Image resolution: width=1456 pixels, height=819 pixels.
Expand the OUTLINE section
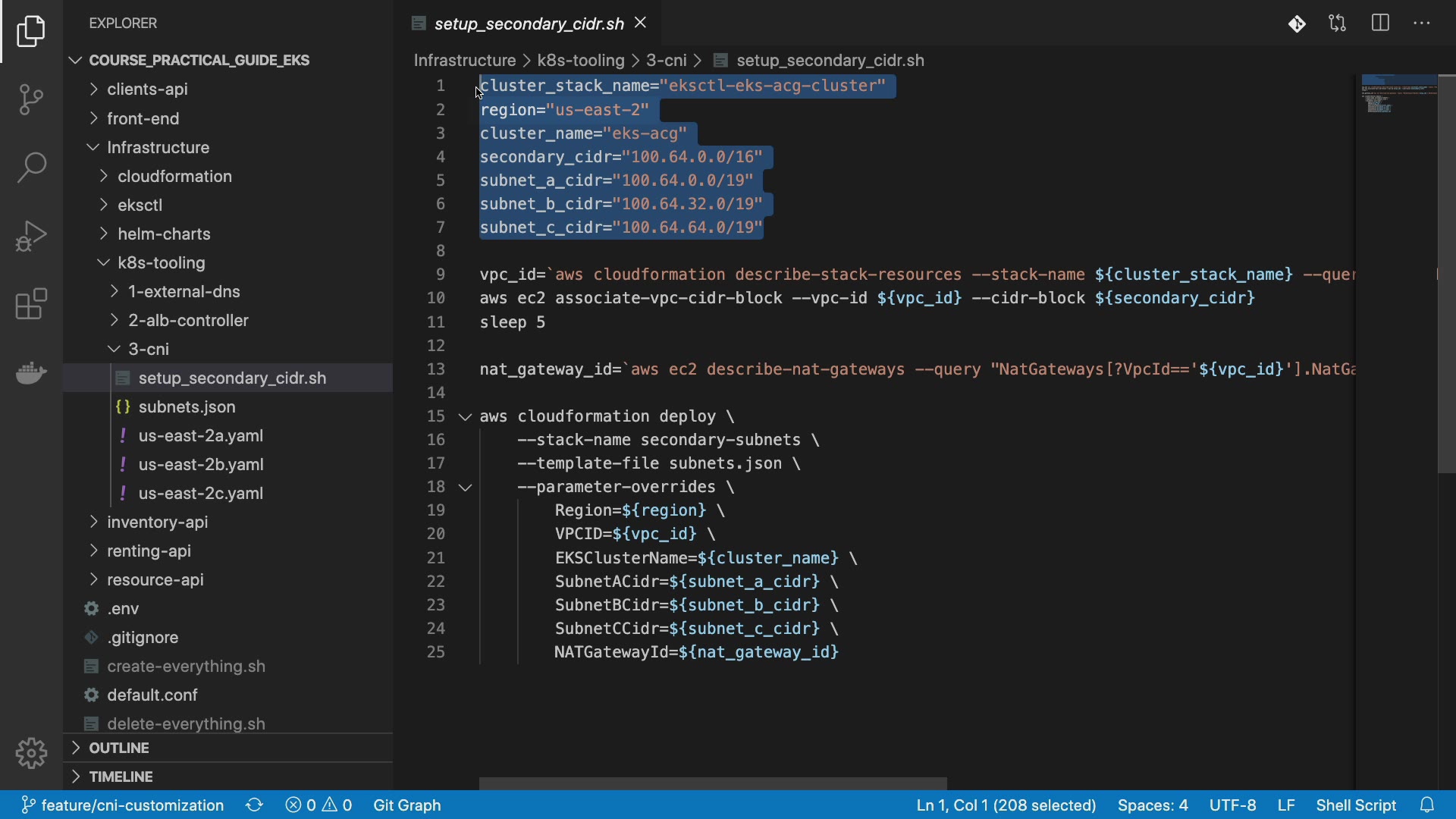pyautogui.click(x=118, y=748)
